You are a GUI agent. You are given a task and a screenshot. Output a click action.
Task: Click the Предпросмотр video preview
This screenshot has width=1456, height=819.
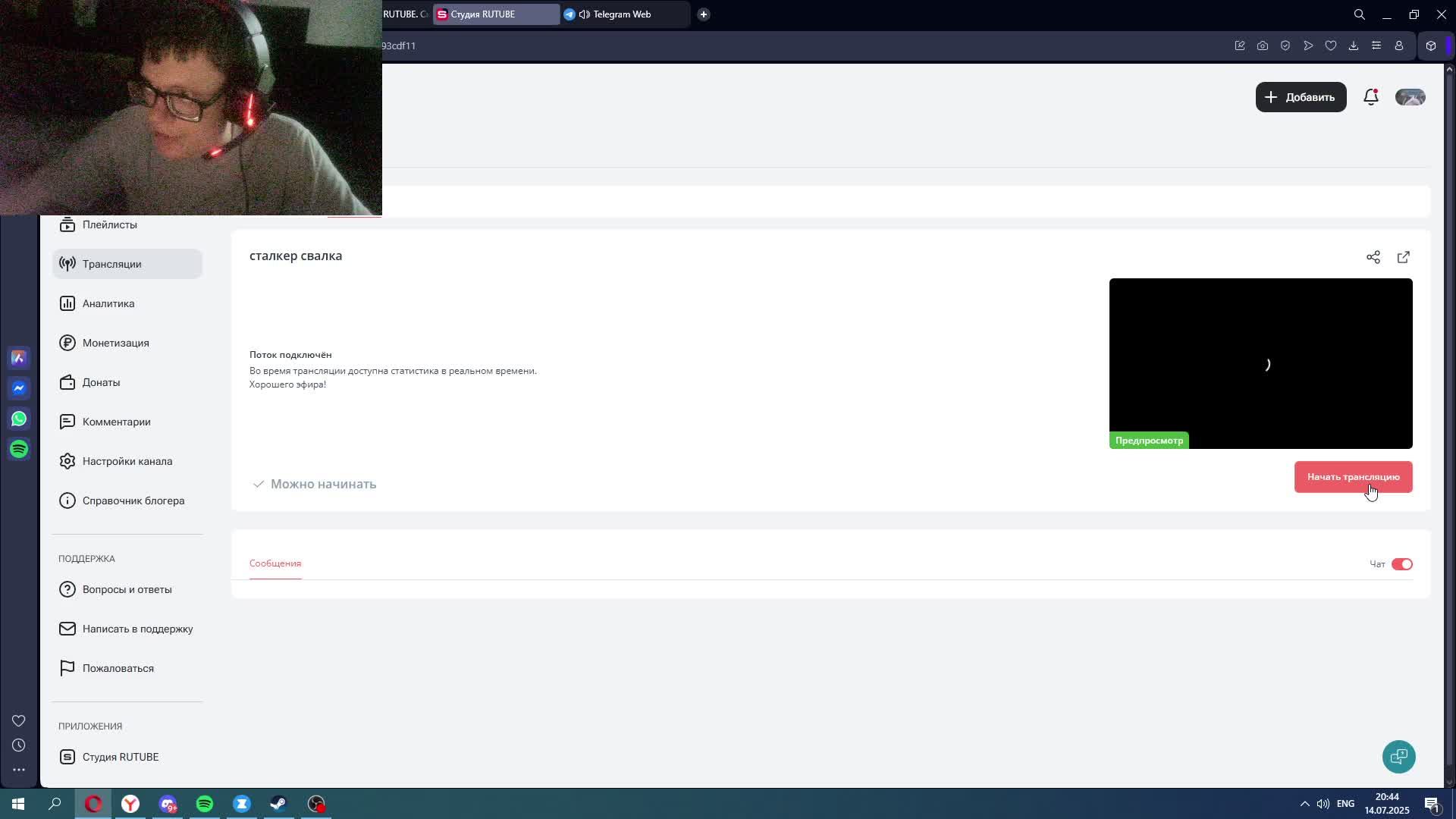click(x=1260, y=363)
